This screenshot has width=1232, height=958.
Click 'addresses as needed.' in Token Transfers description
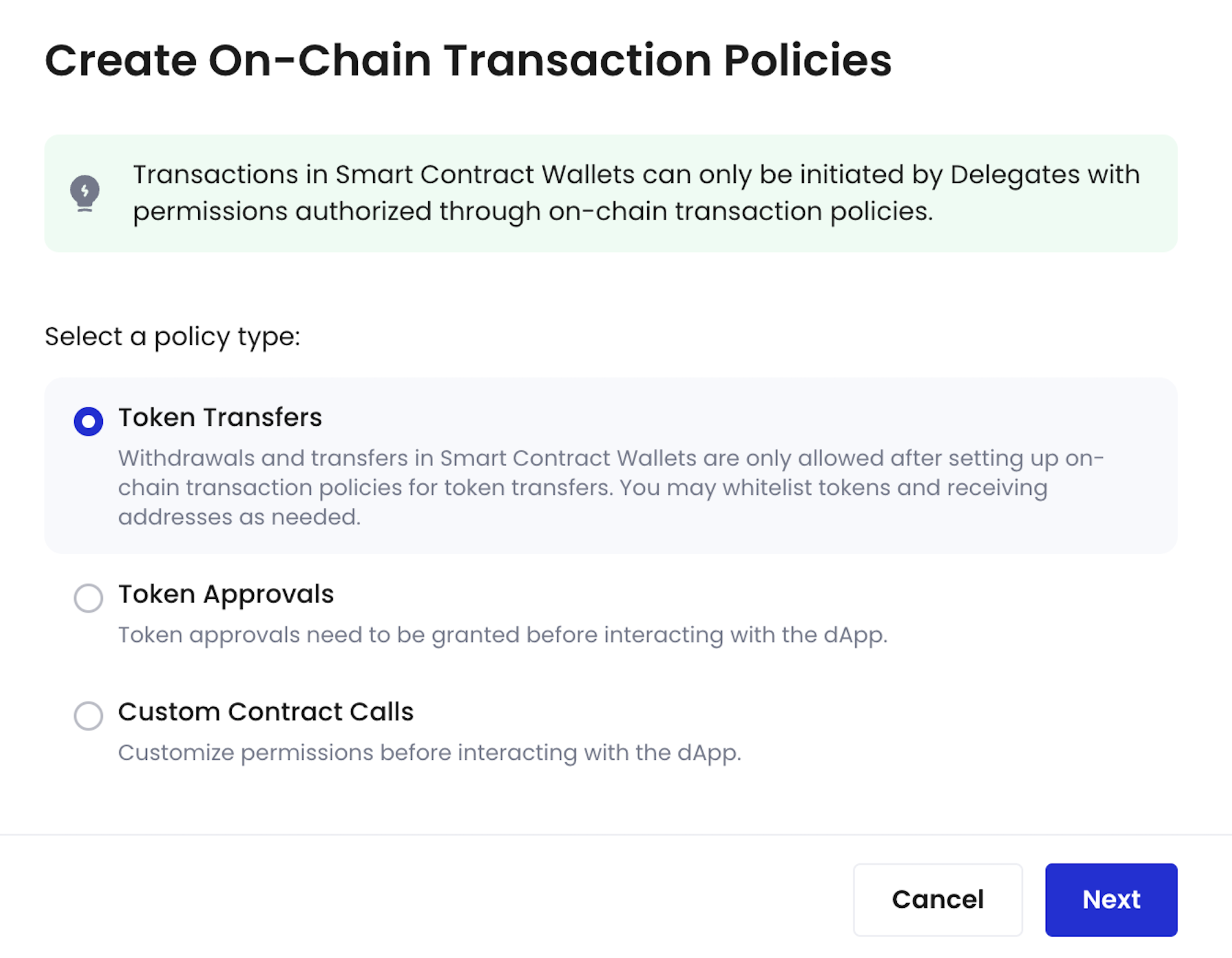(x=239, y=517)
